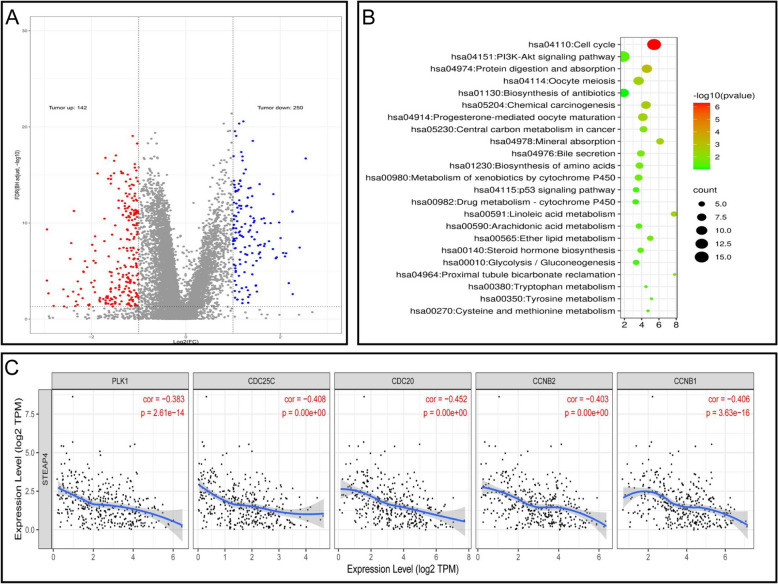Click the '-log10(pvalue)' legend title
The width and height of the screenshot is (778, 584).
724,95
